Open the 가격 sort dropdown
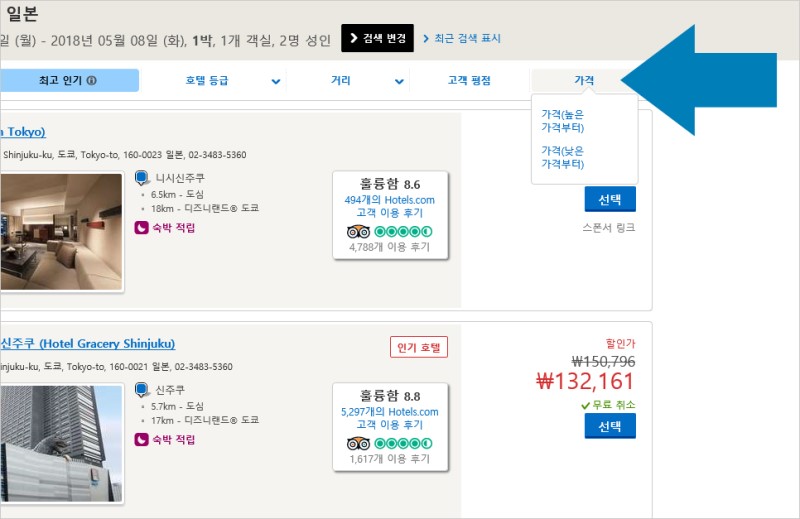The image size is (800, 519). (584, 80)
